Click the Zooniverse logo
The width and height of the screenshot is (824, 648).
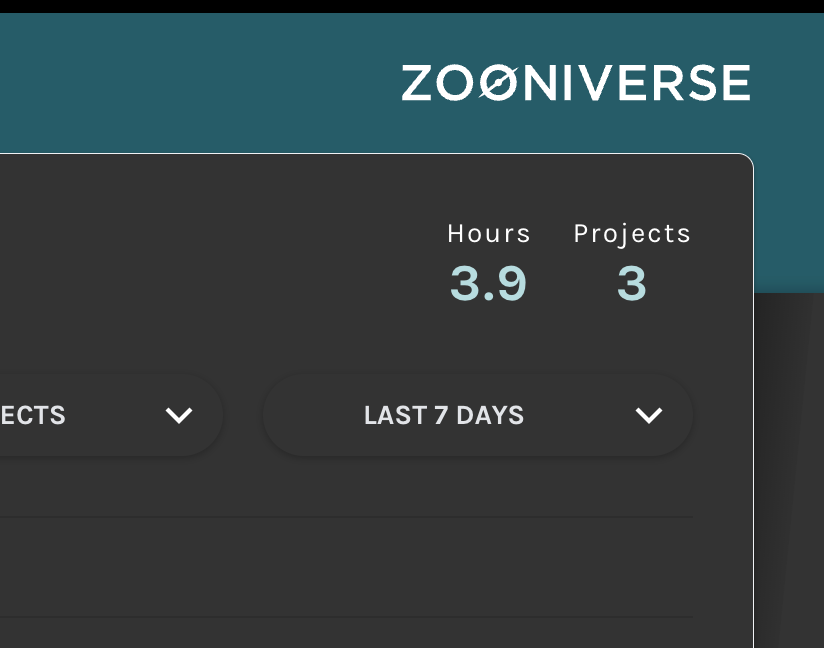click(x=575, y=83)
